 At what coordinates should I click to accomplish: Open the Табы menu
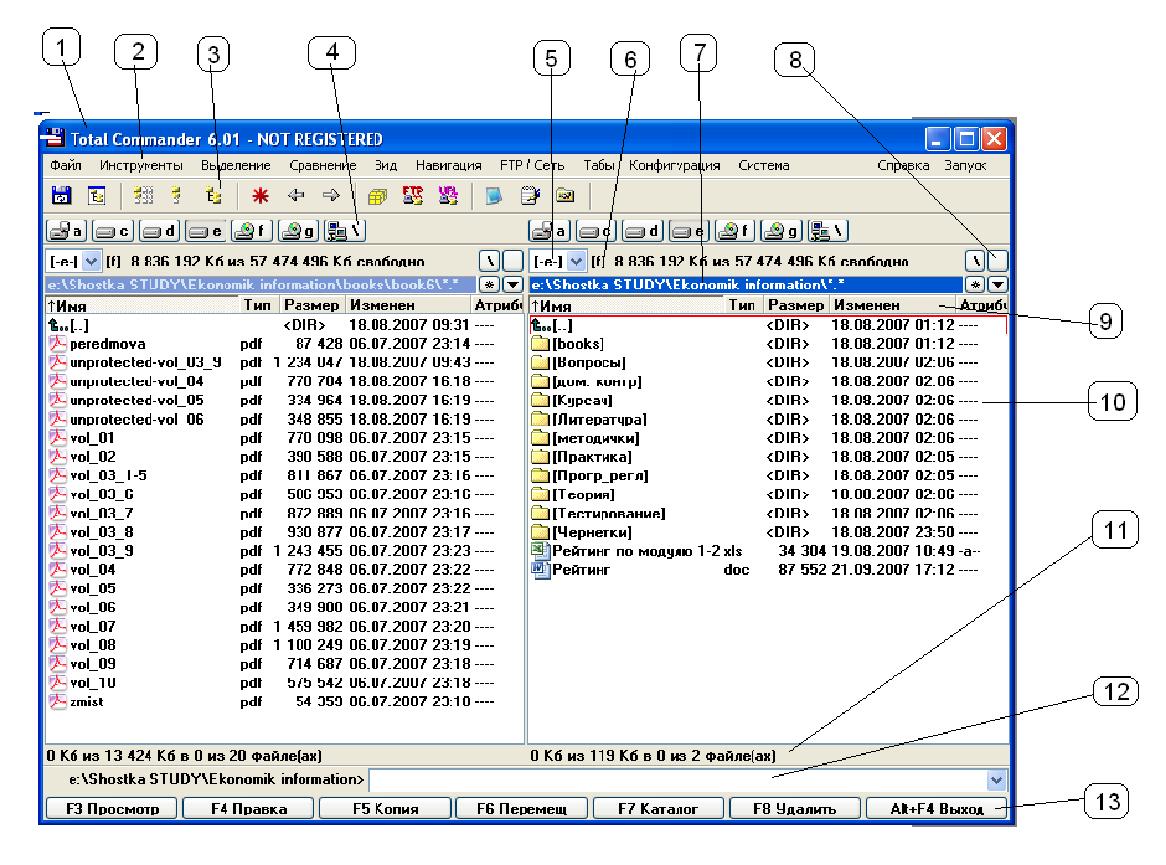(599, 165)
